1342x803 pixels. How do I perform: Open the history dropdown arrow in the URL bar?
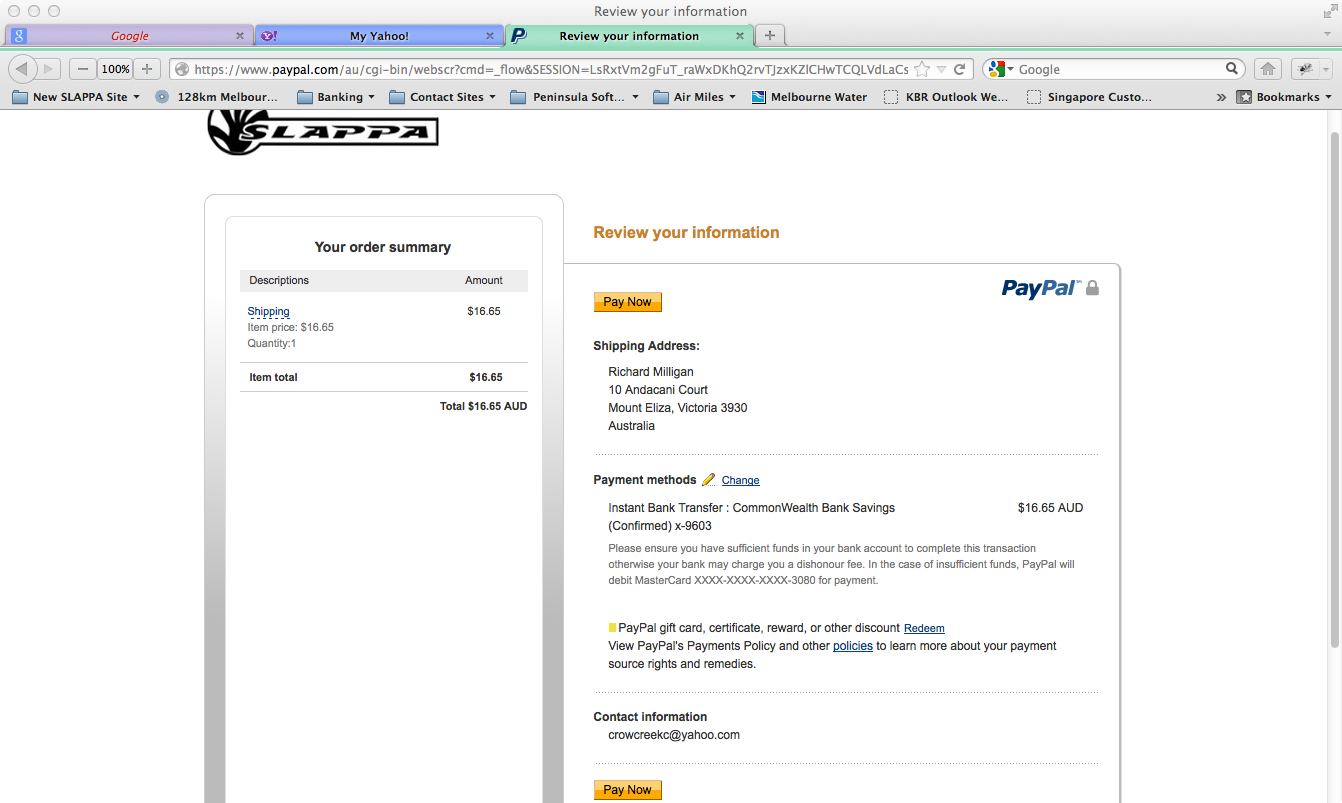pyautogui.click(x=942, y=70)
